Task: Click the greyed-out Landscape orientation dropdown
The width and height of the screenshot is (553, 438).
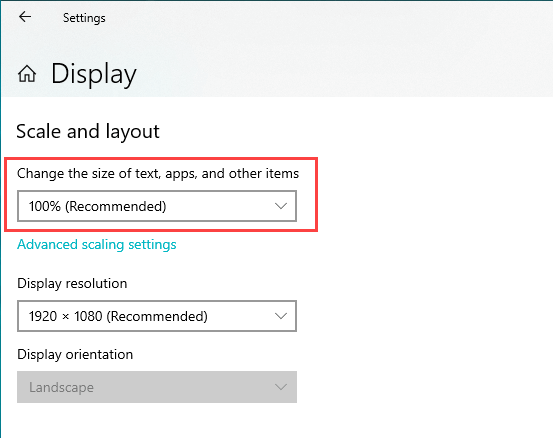Action: pos(157,387)
